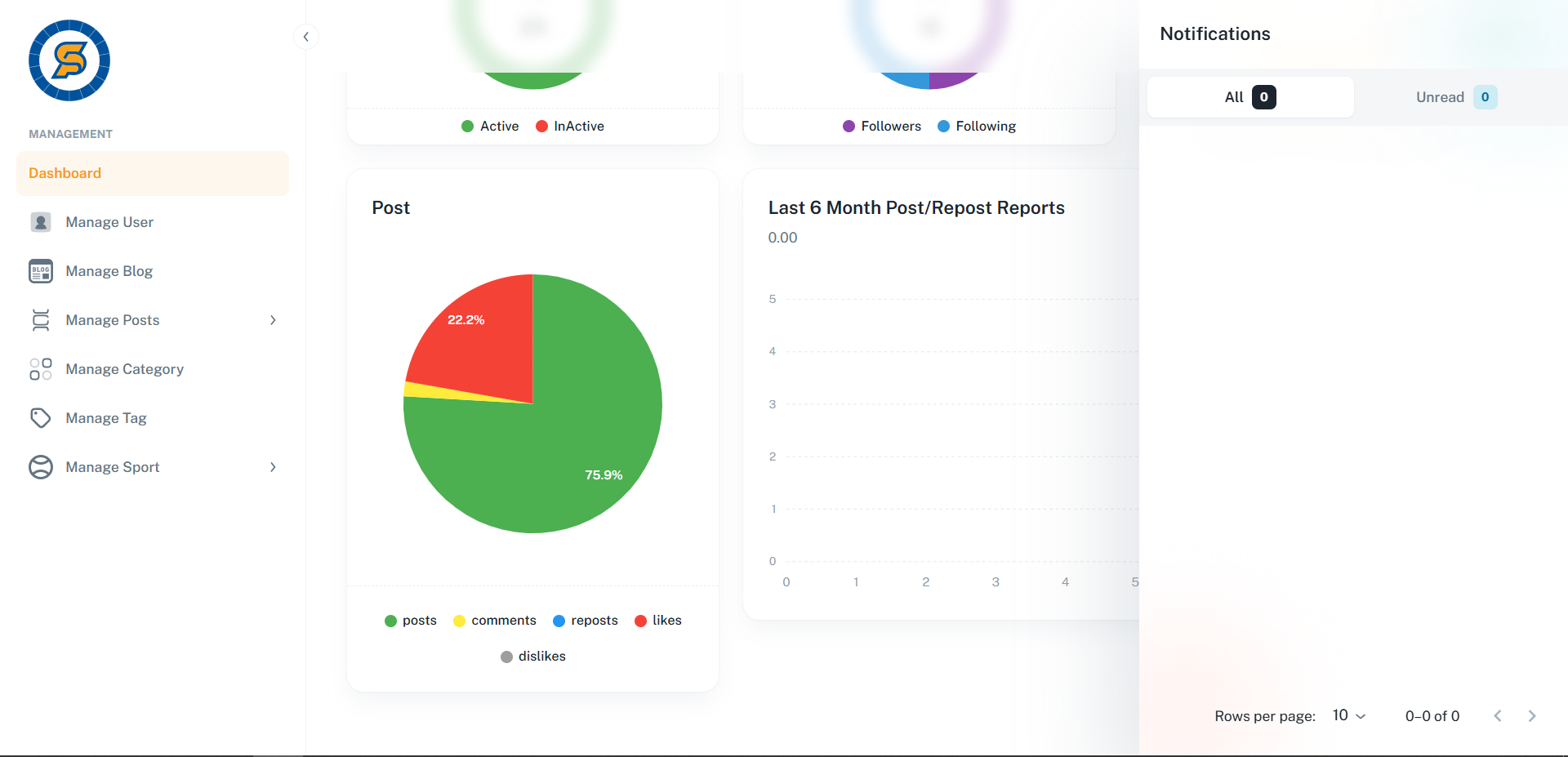Collapse the sidebar with the arrow button
Viewport: 1568px width, 757px height.
click(x=305, y=37)
